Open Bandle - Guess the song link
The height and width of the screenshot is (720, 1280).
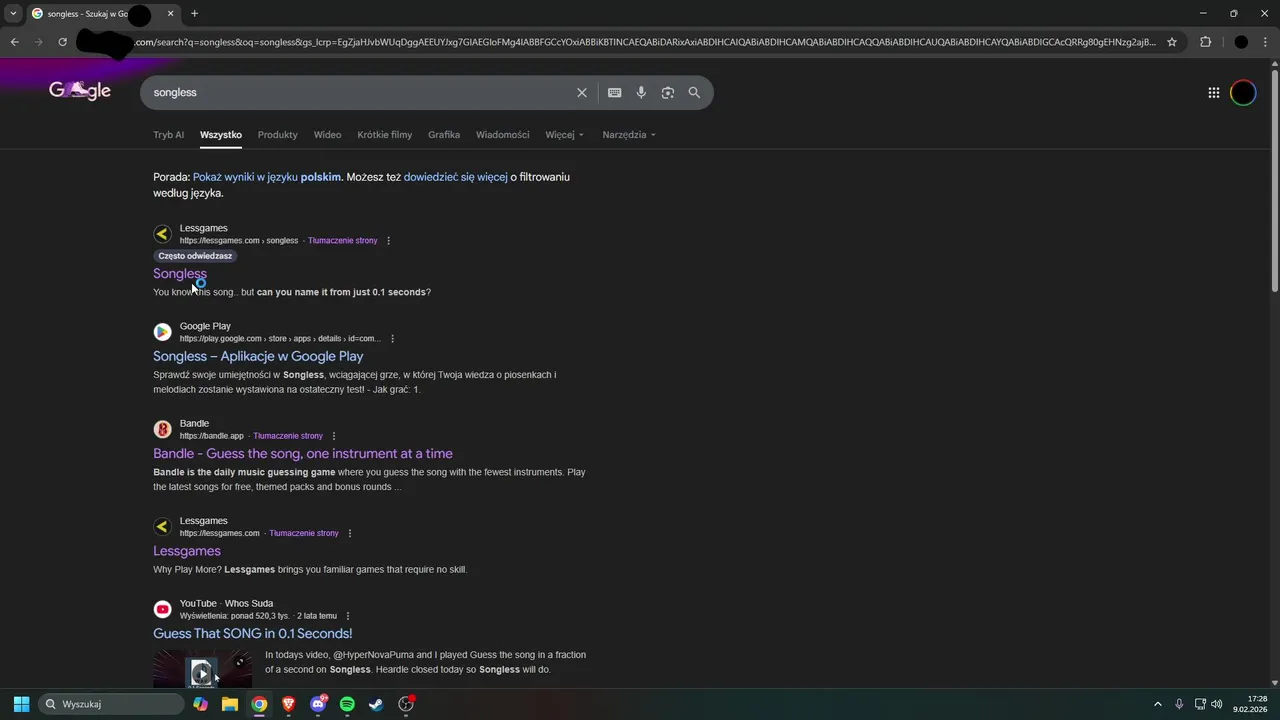[303, 453]
